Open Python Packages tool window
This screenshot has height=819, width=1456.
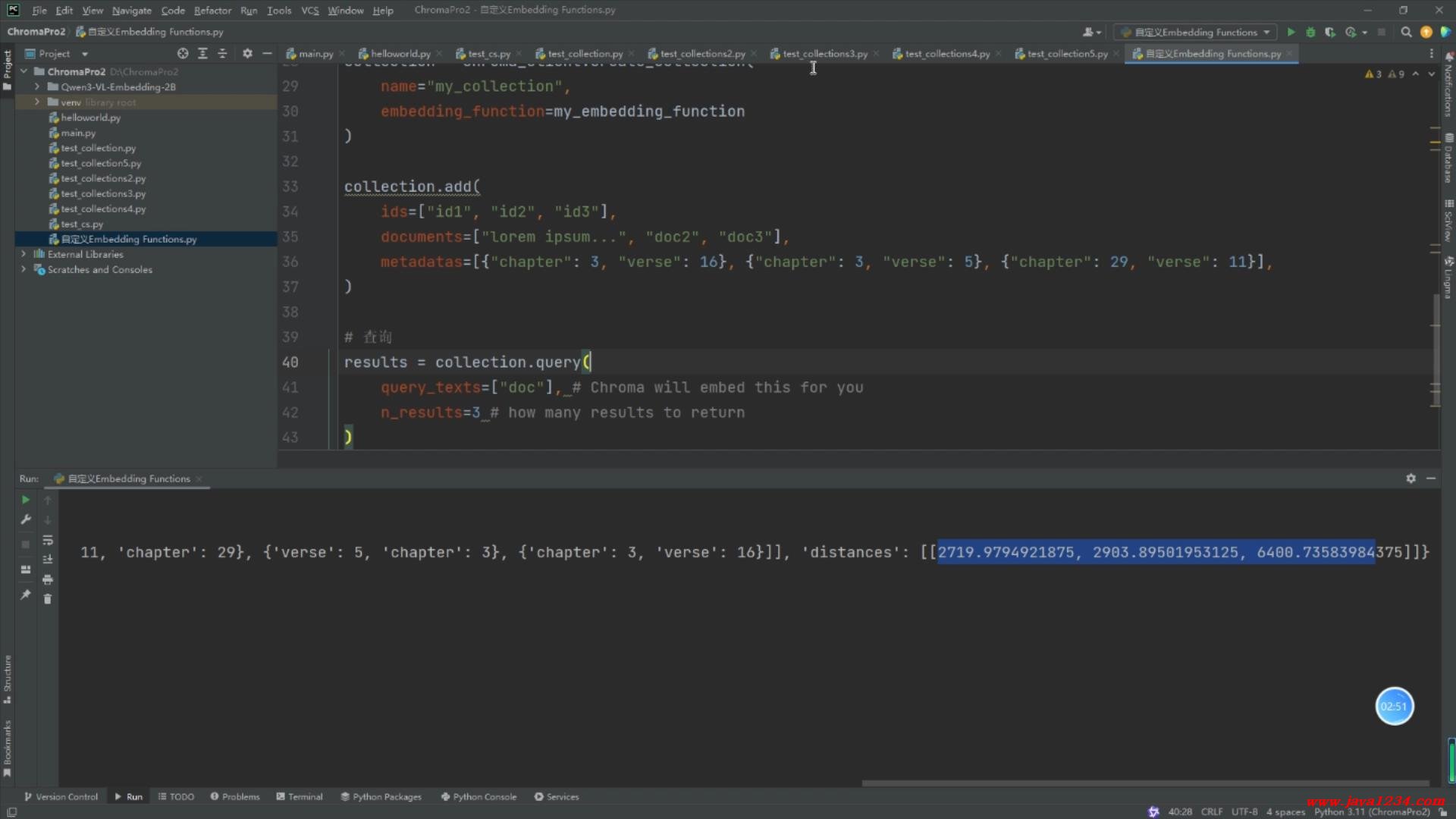[x=381, y=796]
